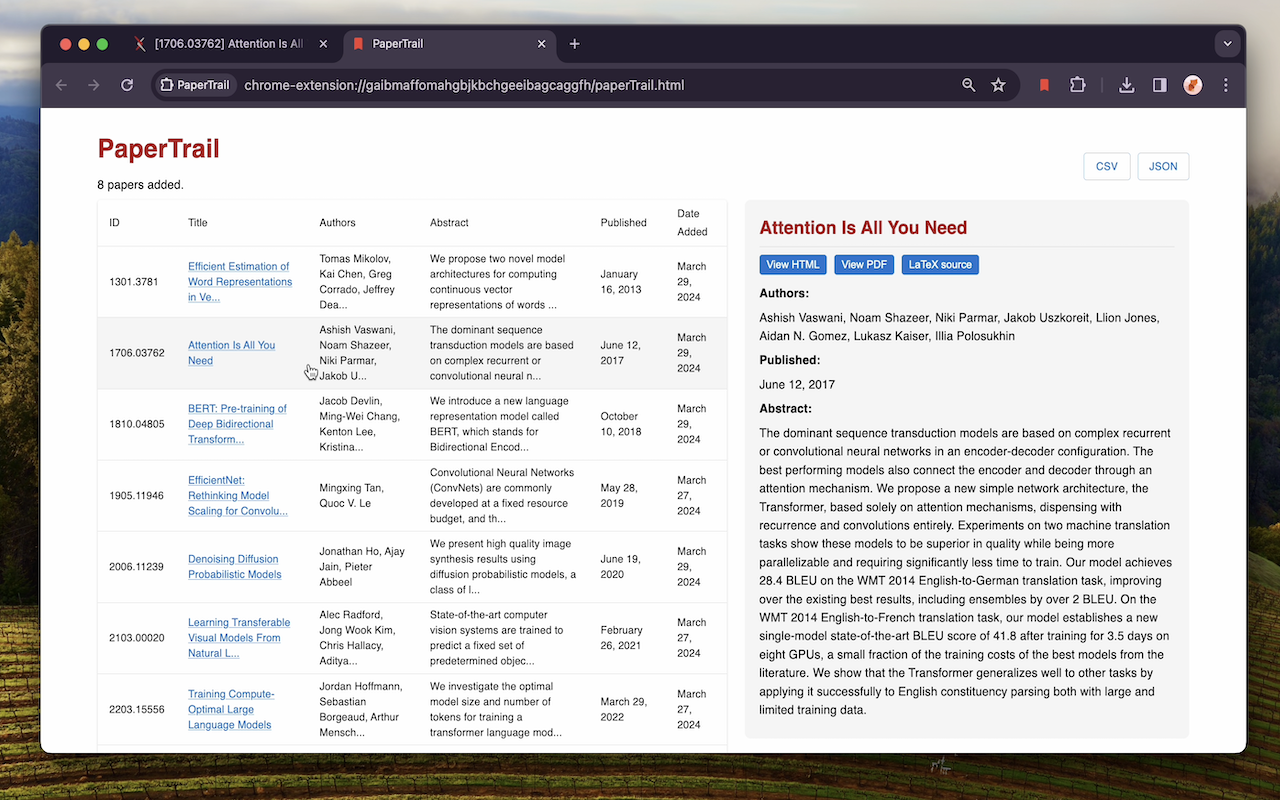Viewport: 1280px width, 800px height.
Task: Click the macOS green fullscreen button
Action: pos(102,44)
